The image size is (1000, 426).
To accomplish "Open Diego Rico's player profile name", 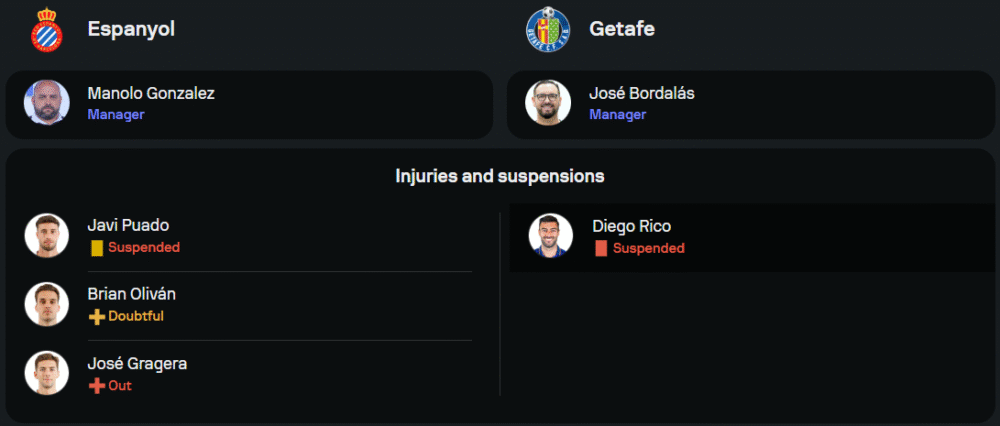I will coord(631,227).
